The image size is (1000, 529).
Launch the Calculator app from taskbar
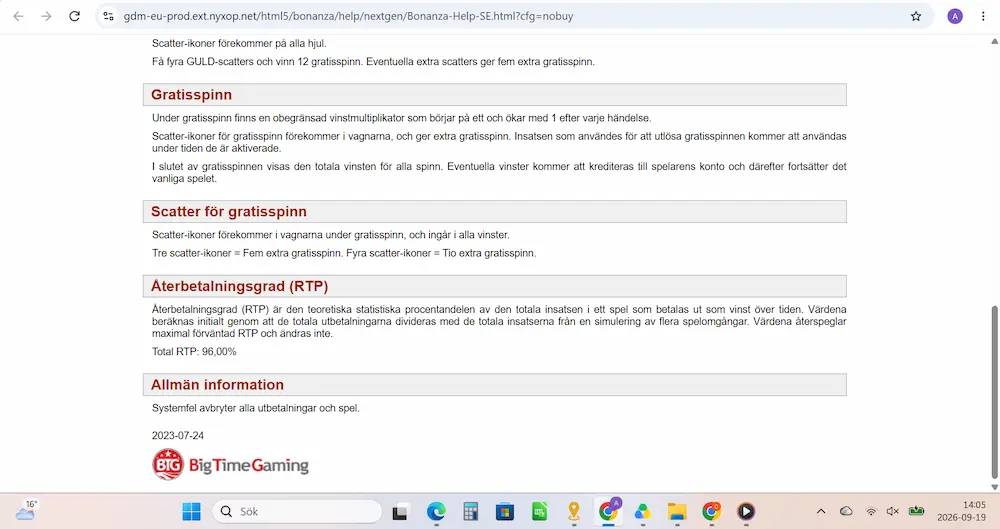pos(471,511)
